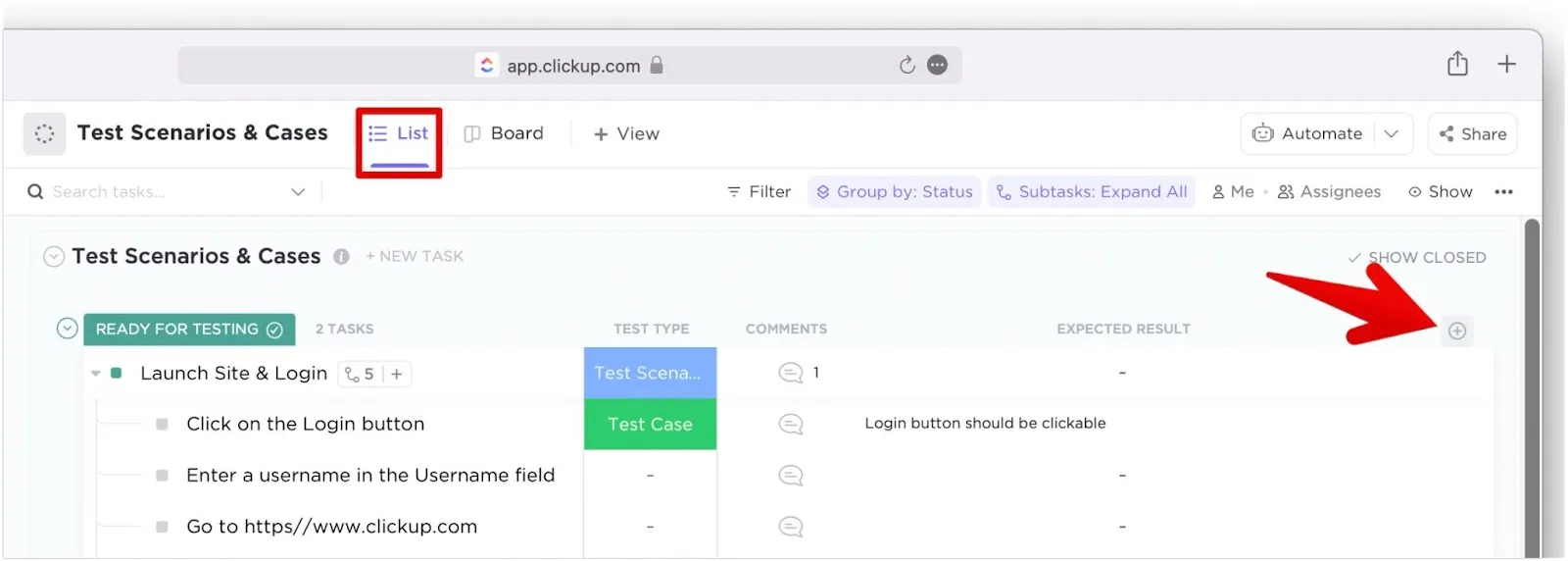Select the List view tab

[x=399, y=134]
